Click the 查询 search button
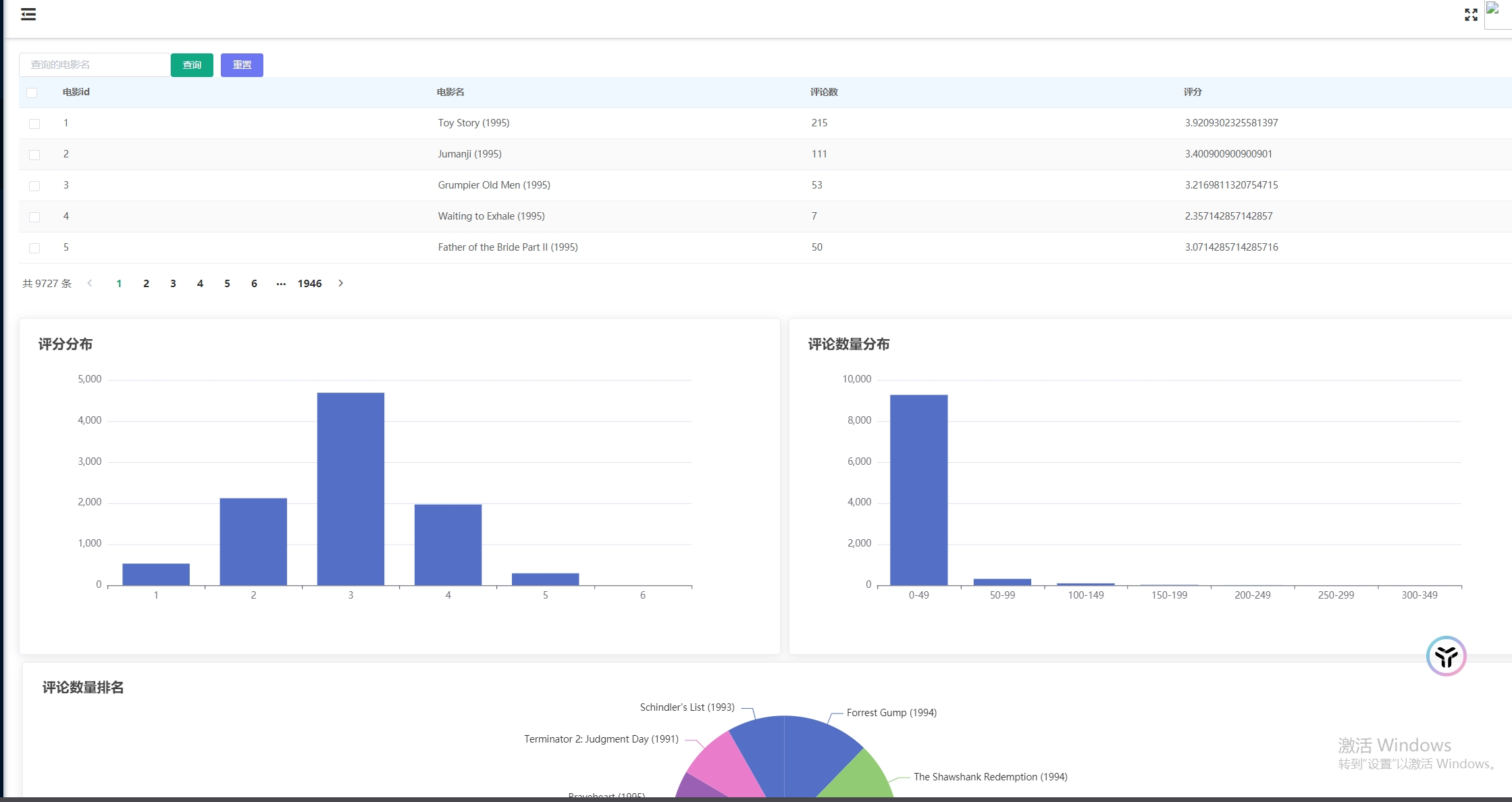 click(192, 65)
